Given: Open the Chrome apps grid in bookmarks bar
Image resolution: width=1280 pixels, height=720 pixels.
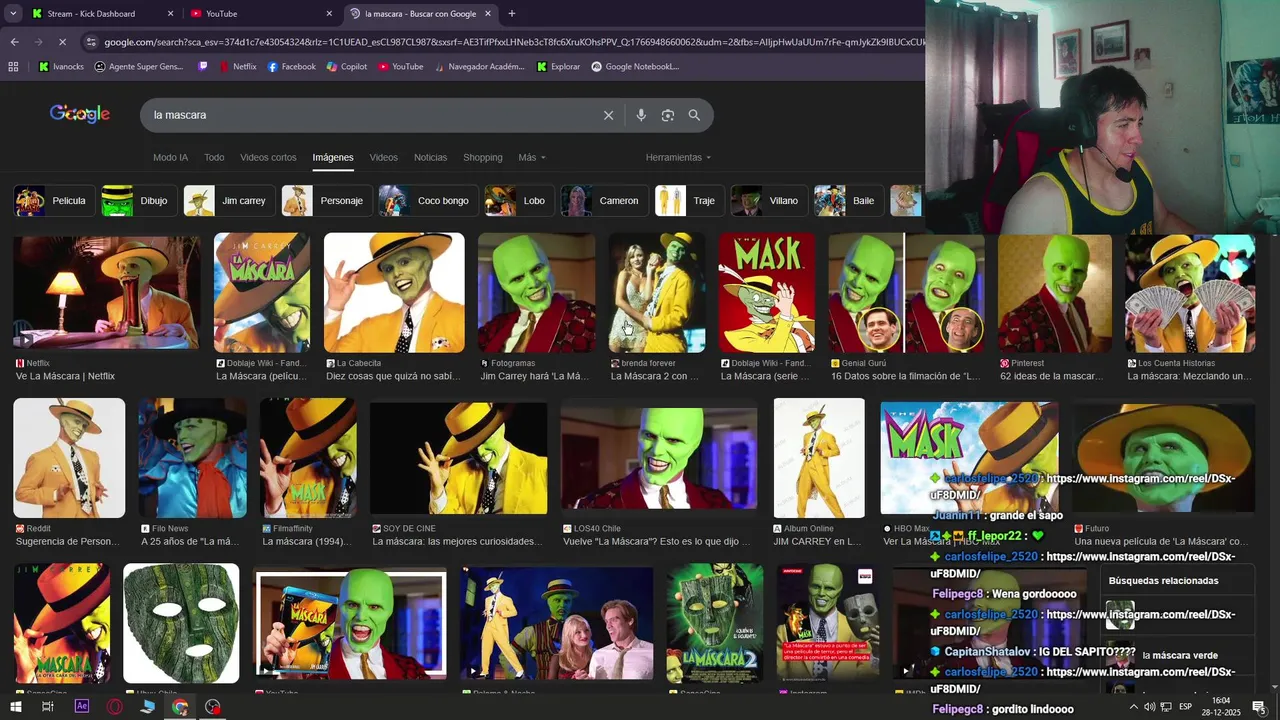Looking at the screenshot, I should 13,67.
